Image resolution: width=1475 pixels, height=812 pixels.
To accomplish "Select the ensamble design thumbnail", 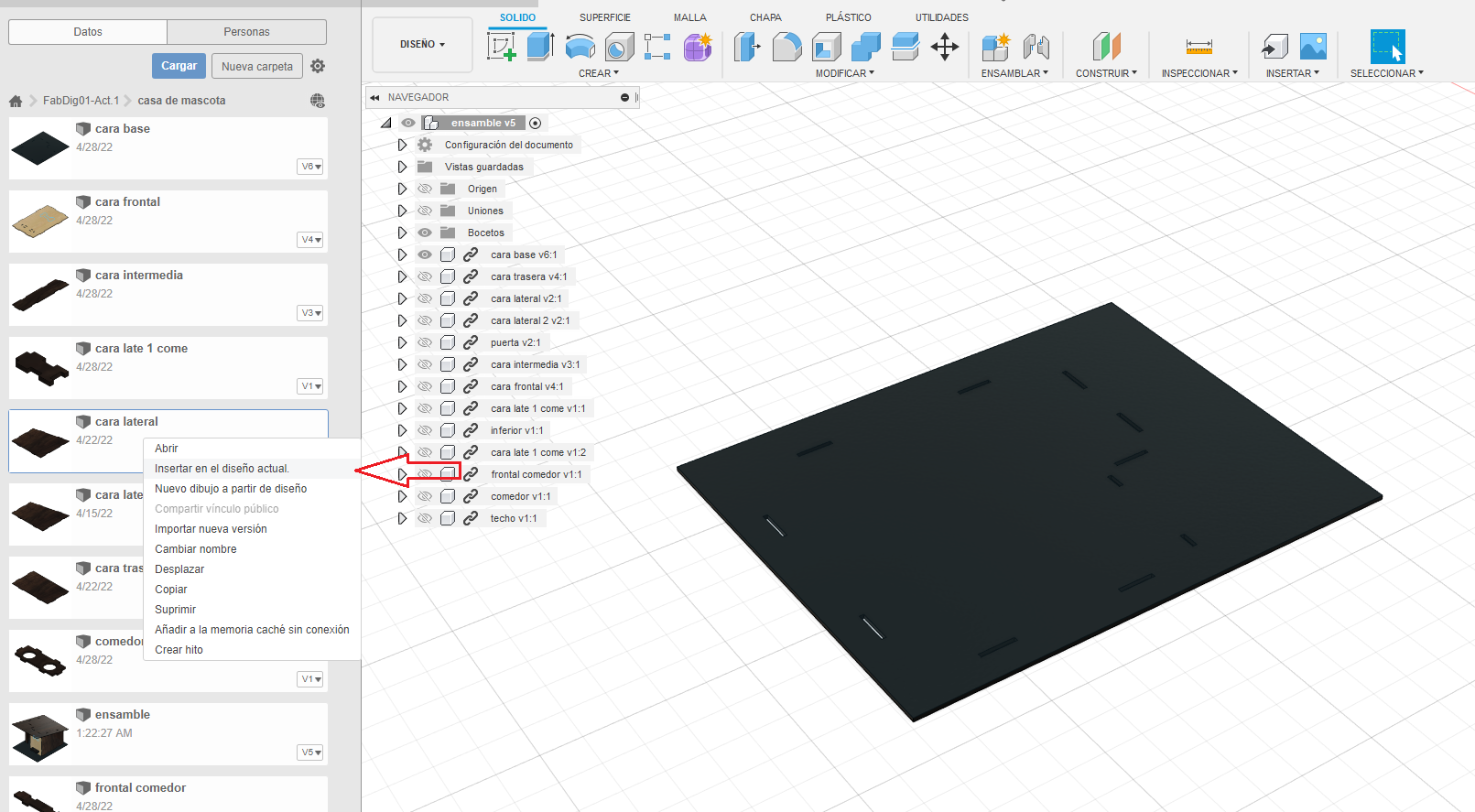I will (x=40, y=739).
